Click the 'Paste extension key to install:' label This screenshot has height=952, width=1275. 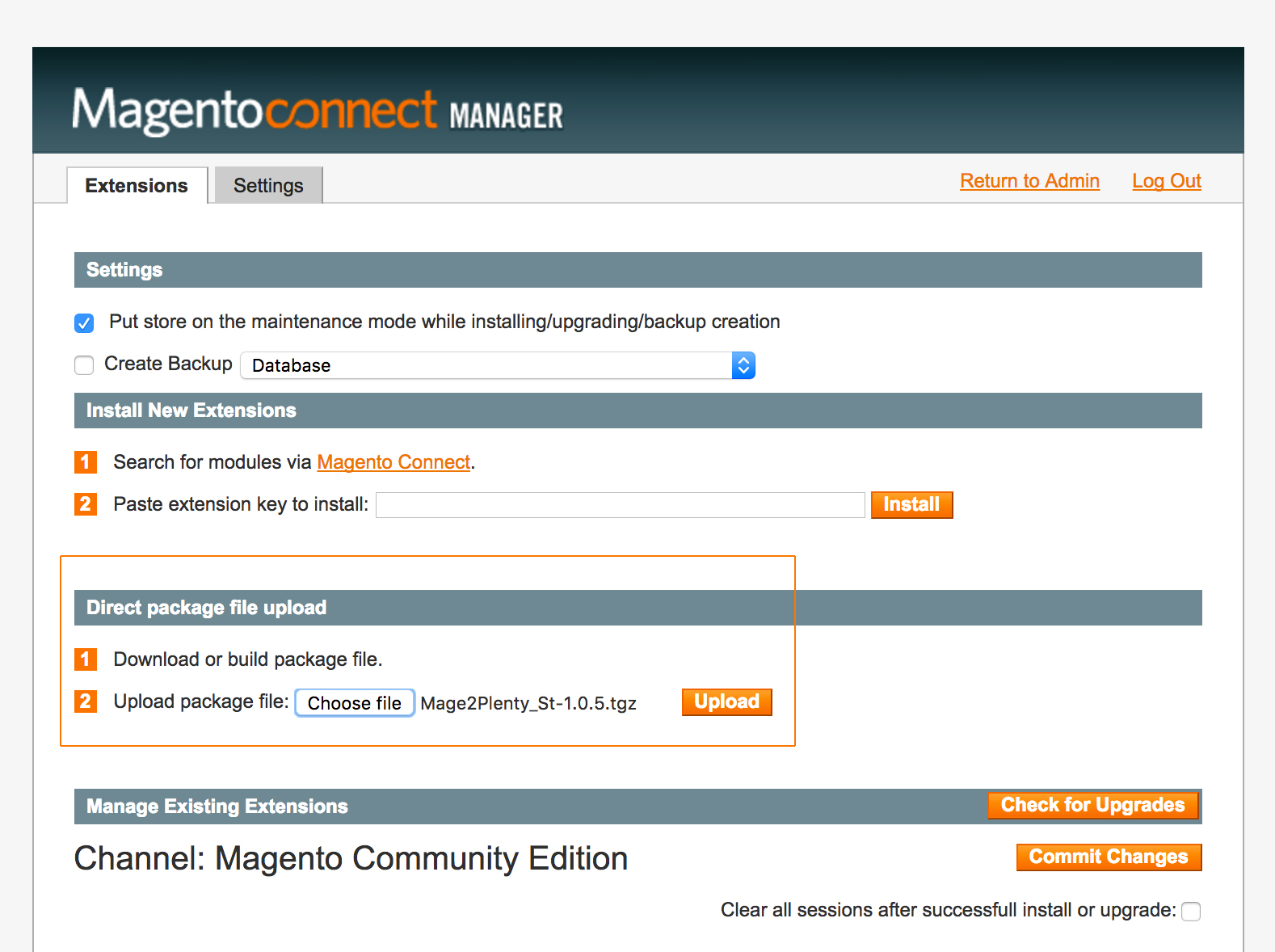pyautogui.click(x=241, y=504)
